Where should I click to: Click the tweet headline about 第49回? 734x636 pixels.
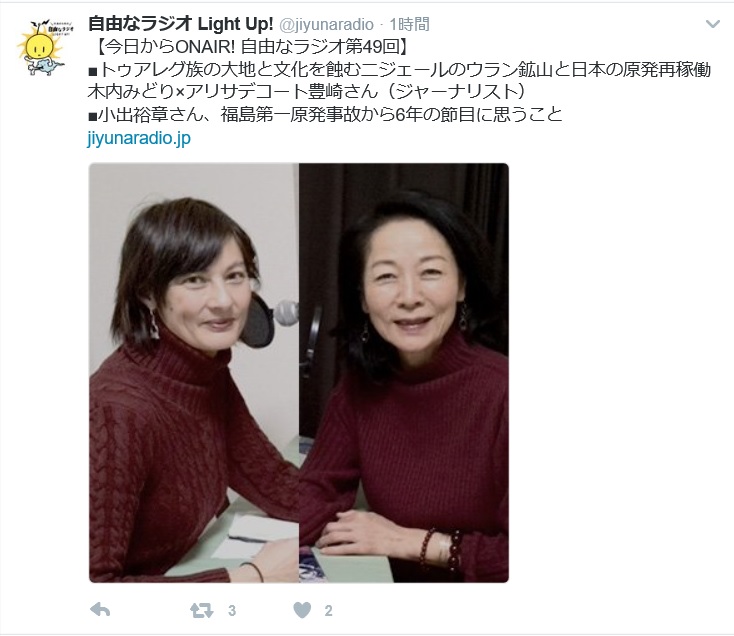click(x=250, y=47)
